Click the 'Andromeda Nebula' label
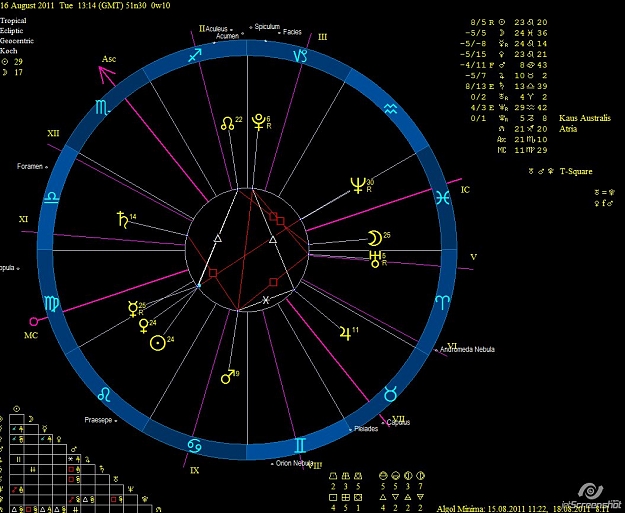Image resolution: width=625 pixels, height=513 pixels. pos(467,350)
